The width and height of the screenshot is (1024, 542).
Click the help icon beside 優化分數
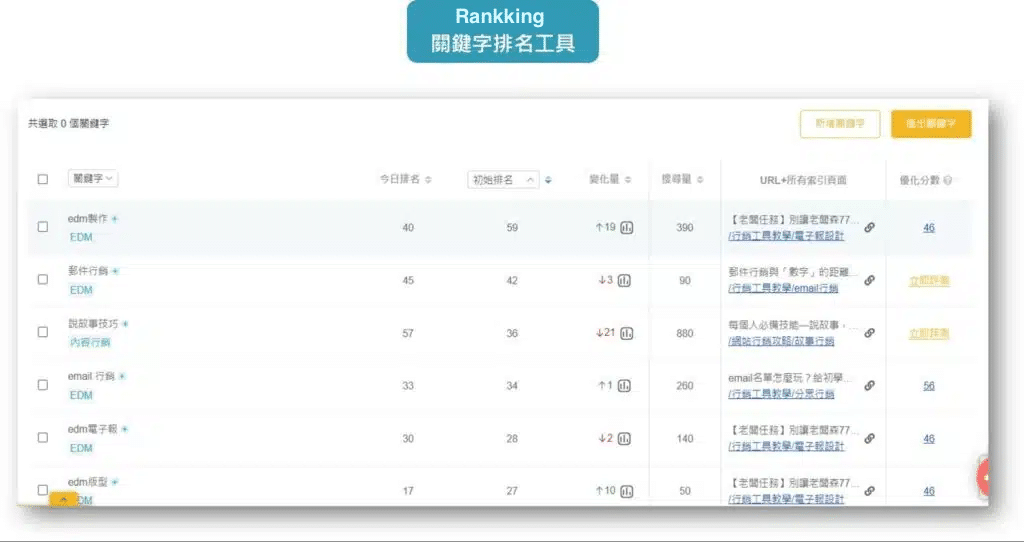[947, 180]
